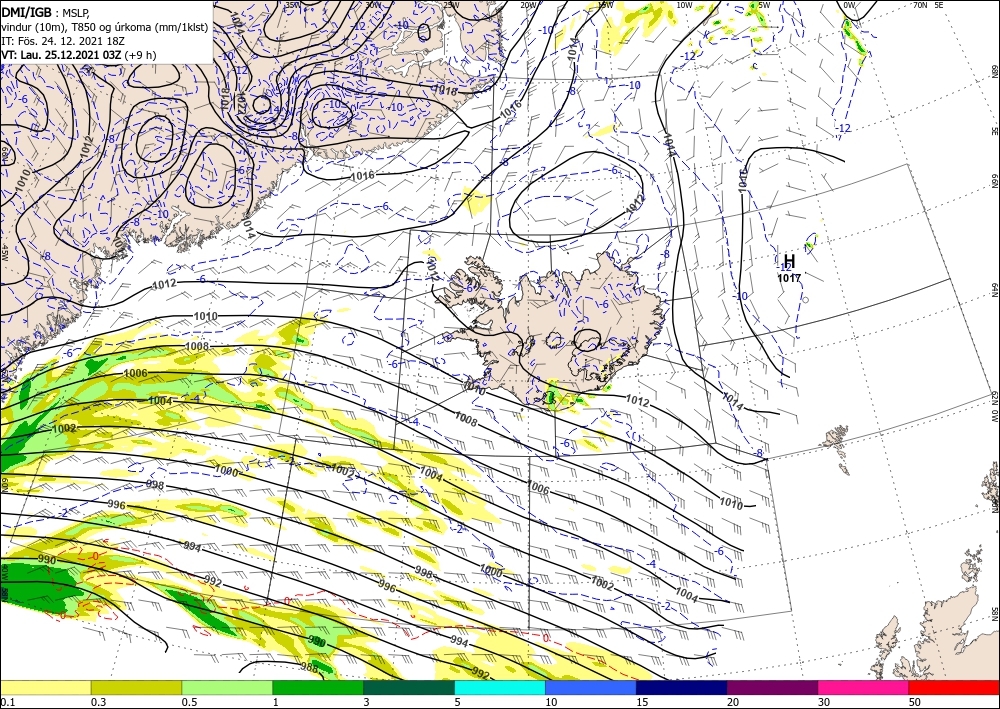Click the 988 isobar label
The width and height of the screenshot is (1000, 709).
(309, 666)
